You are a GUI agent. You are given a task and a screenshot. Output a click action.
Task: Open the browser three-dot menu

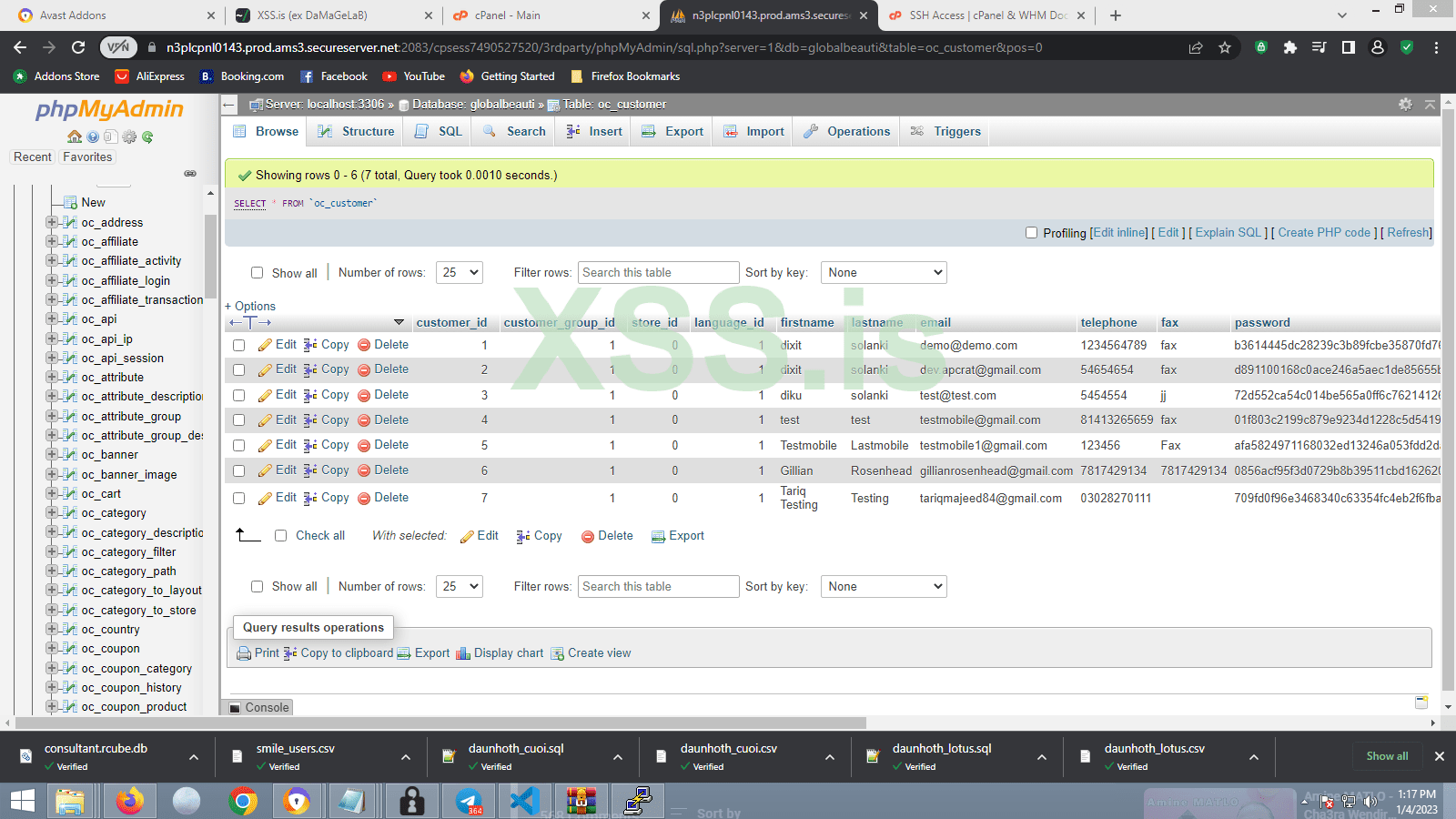coord(1436,47)
